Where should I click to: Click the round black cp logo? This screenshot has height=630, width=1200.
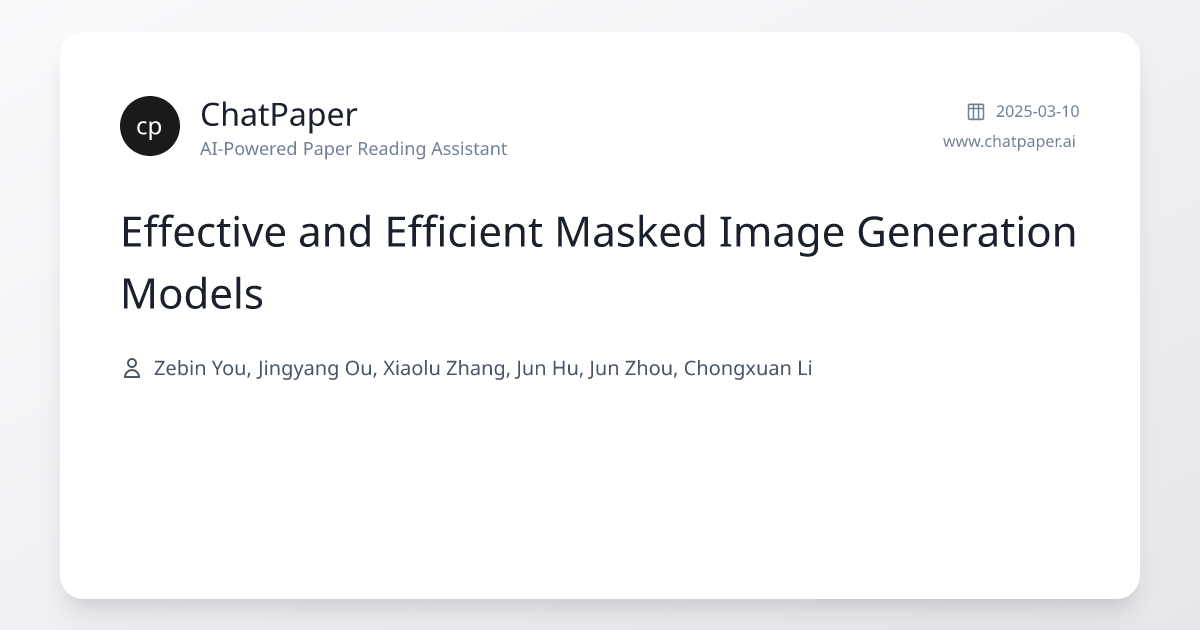[150, 126]
